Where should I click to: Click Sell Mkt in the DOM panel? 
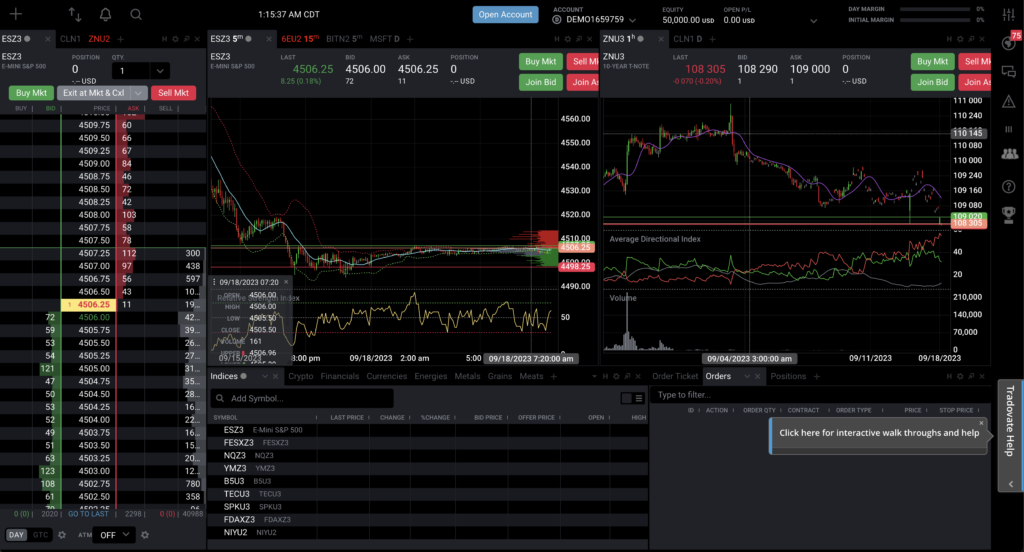pos(173,93)
